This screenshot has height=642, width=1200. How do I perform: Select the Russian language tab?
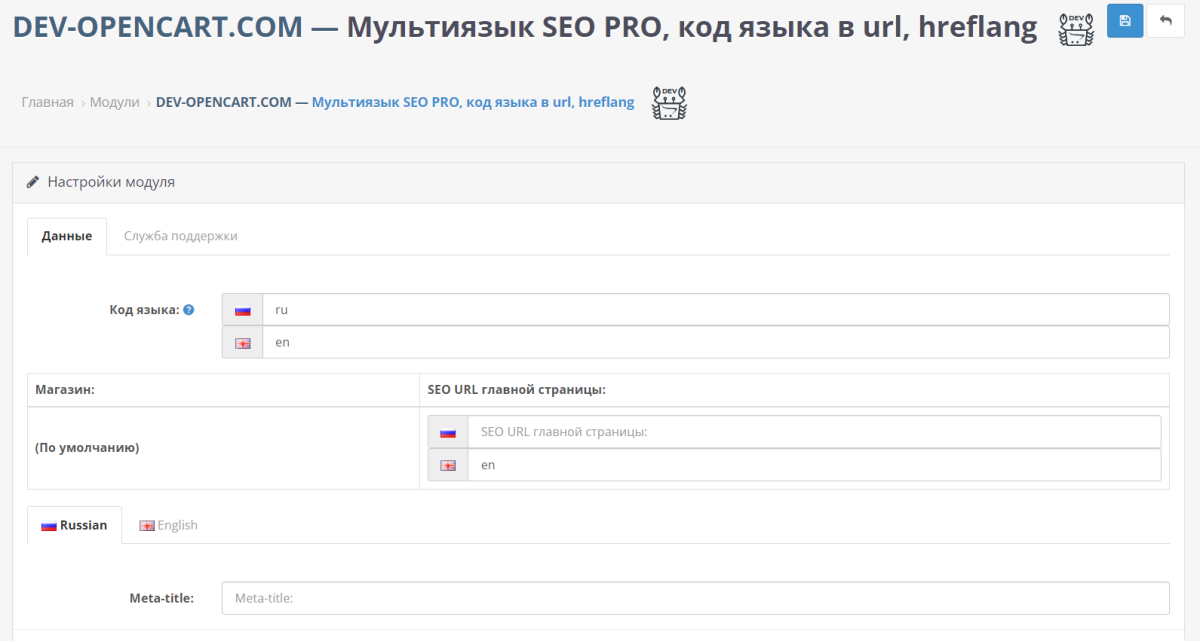(74, 525)
